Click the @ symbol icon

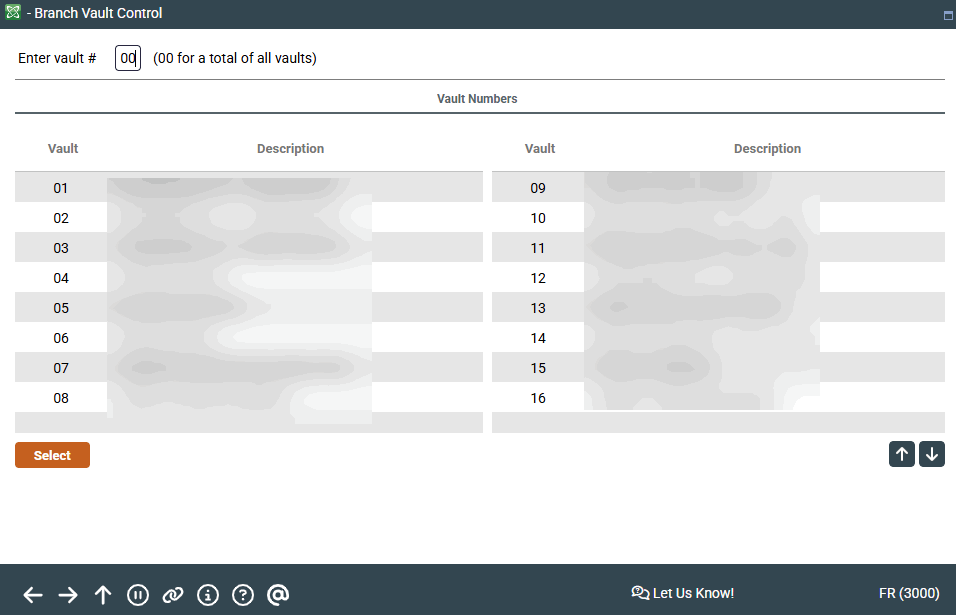click(278, 595)
